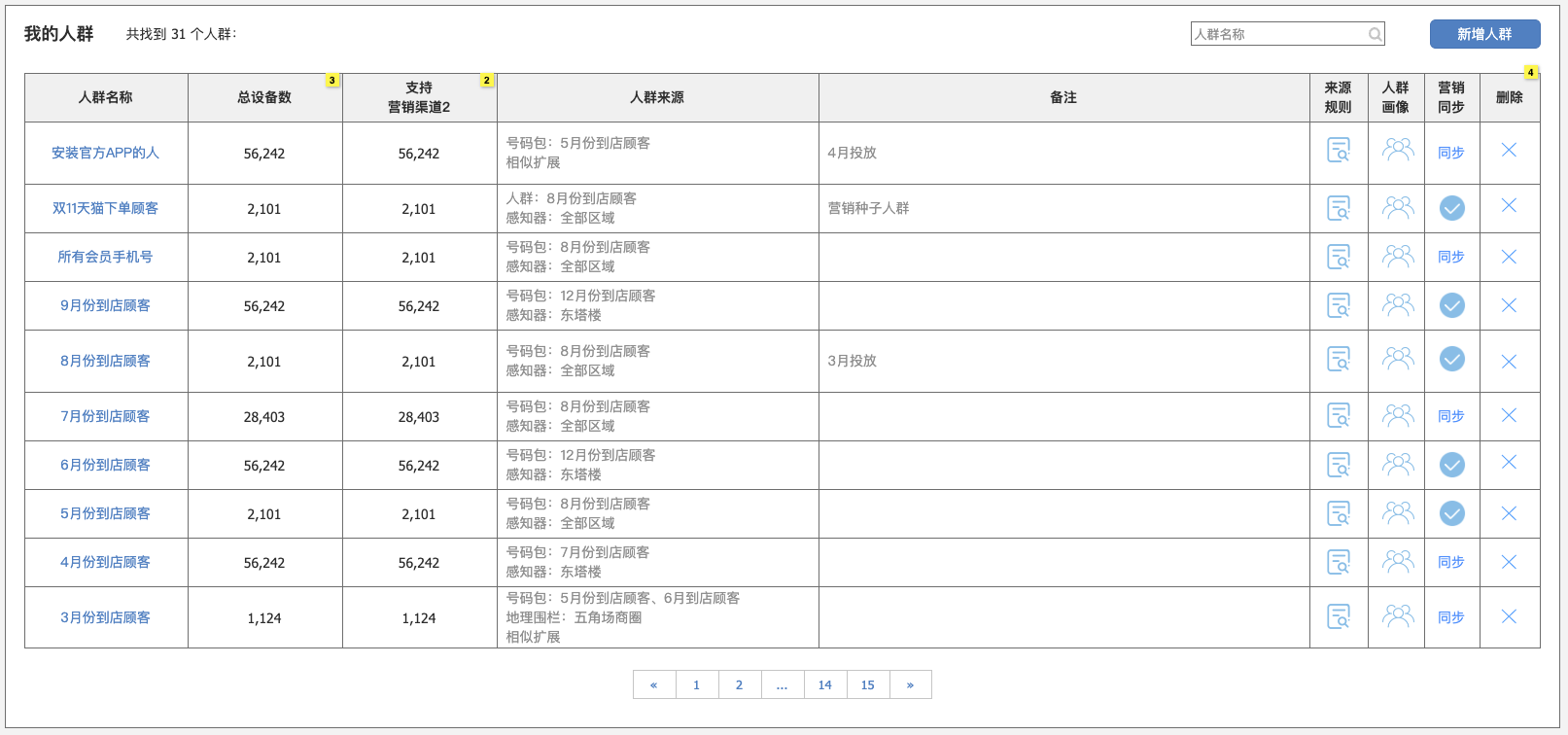Sync 7月份到店顾客 to marketing
Image resolution: width=1568 pixels, height=735 pixels.
(1451, 416)
